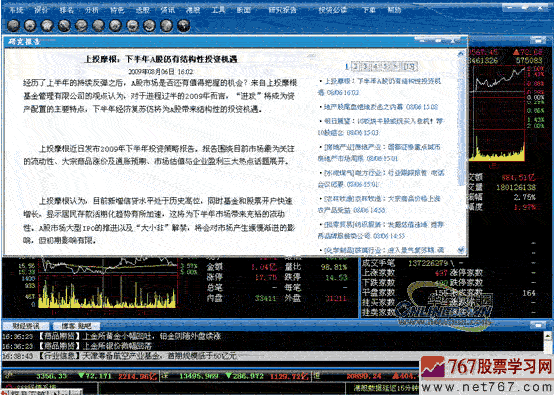Image resolution: width=554 pixels, height=395 pixels.
Task: Click the report panel scroll-down arrow
Action: point(461,250)
